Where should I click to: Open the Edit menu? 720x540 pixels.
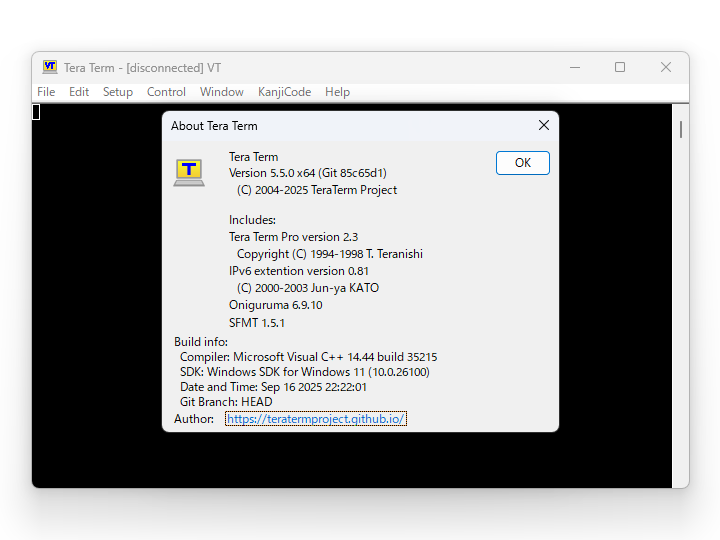click(79, 92)
